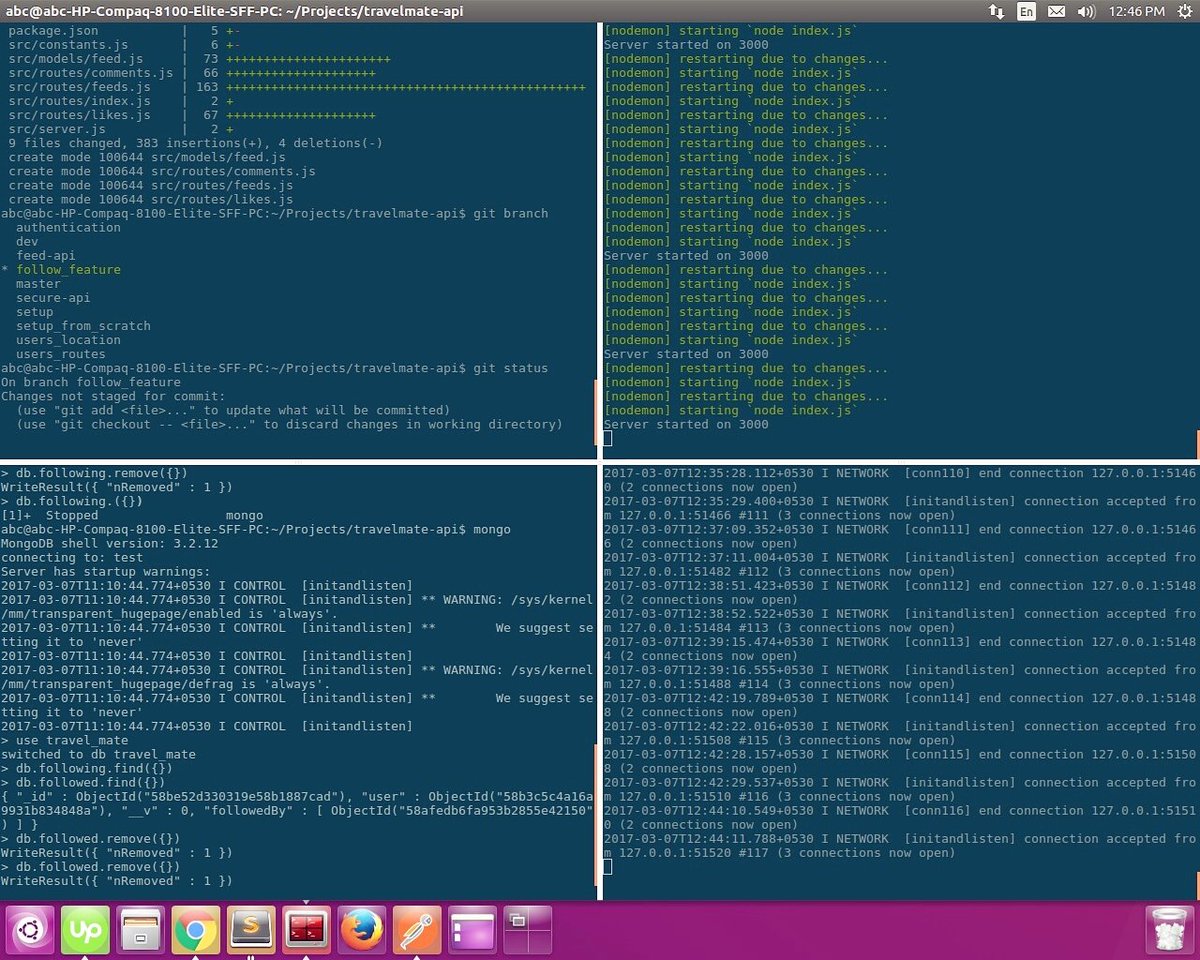This screenshot has width=1200, height=960.
Task: Select the 'users_location' branch name
Action: pyautogui.click(x=68, y=339)
